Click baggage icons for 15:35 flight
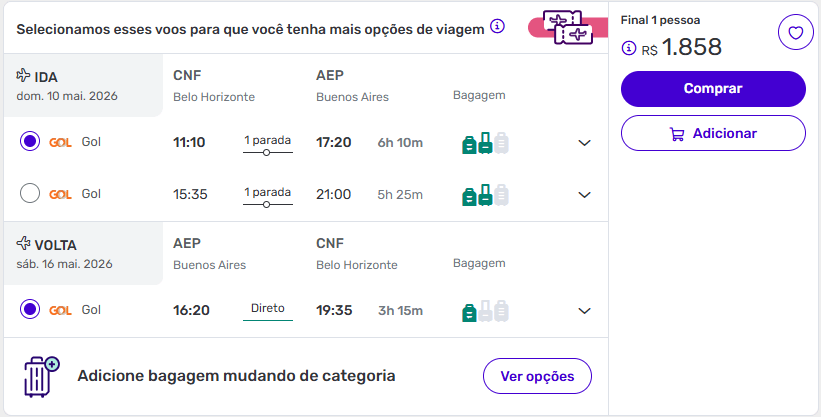This screenshot has width=821, height=417. click(485, 195)
